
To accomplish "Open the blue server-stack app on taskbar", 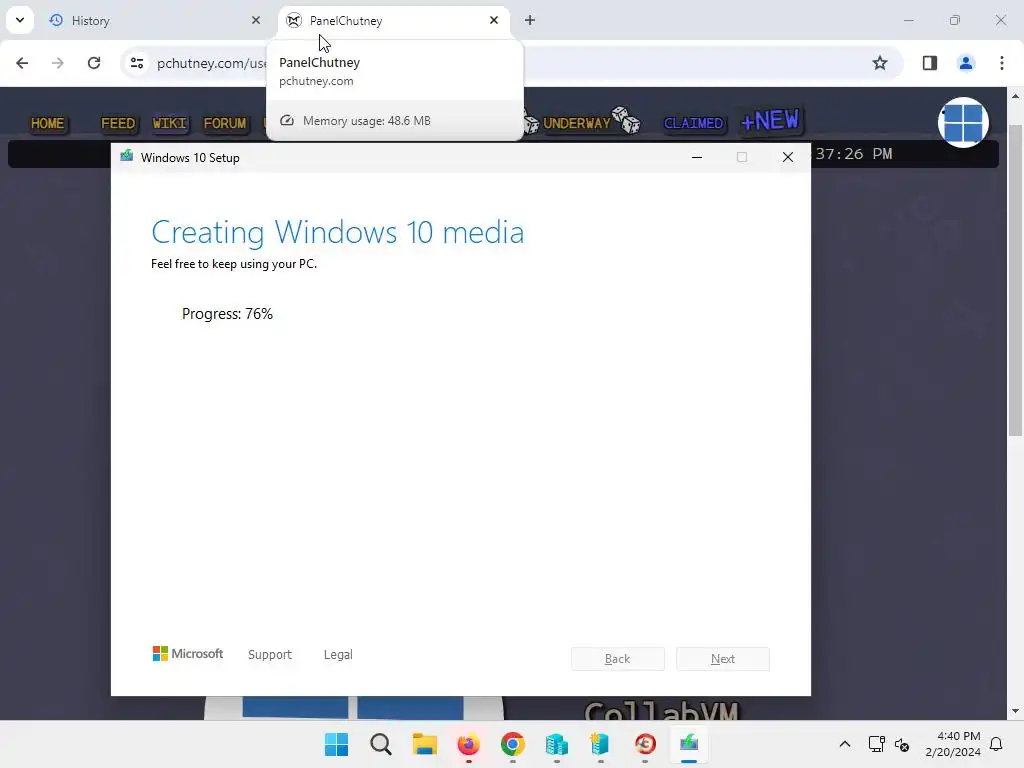I will tap(556, 744).
